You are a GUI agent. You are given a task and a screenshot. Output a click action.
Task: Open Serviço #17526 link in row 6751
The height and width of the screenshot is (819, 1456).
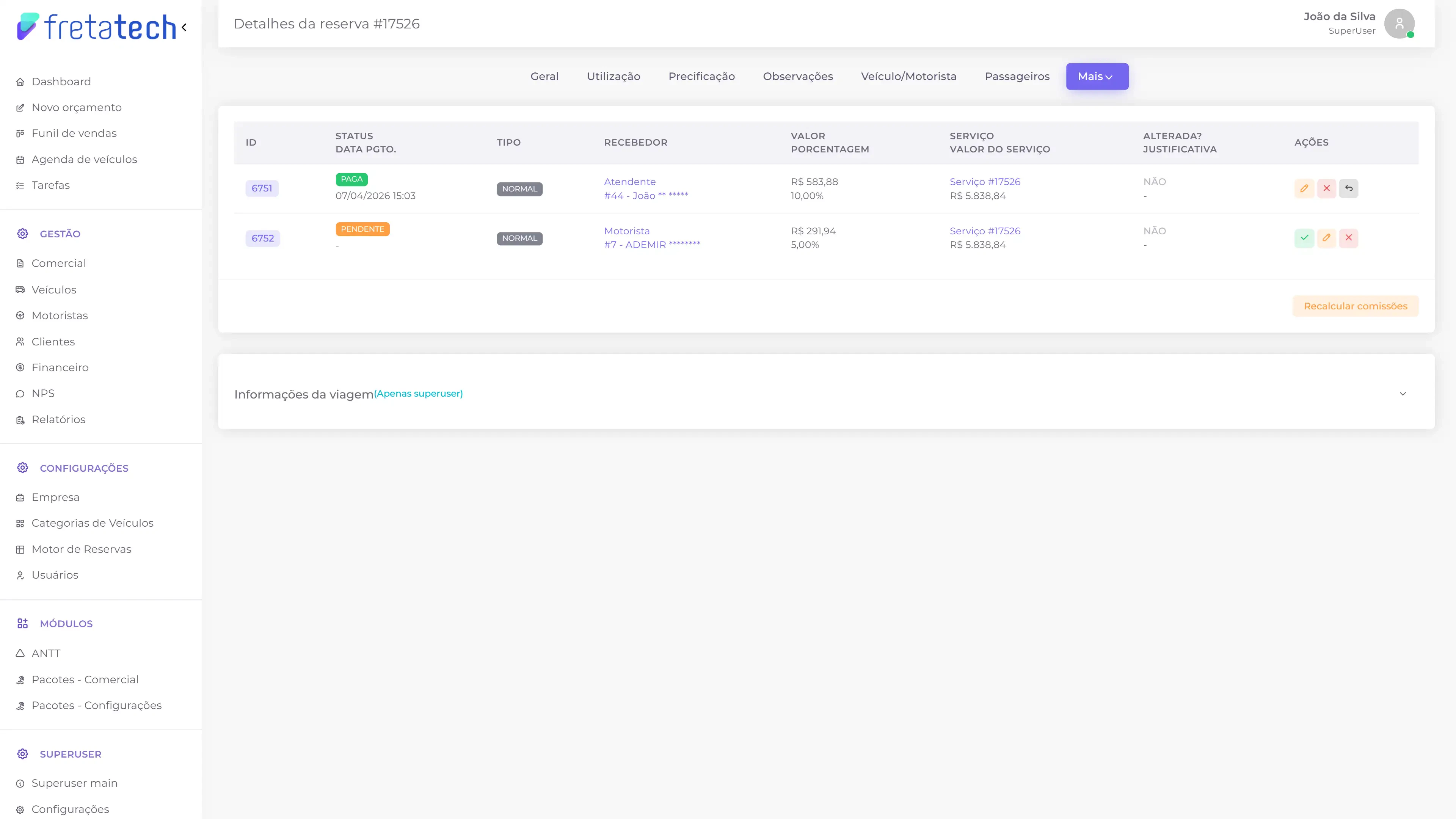[x=985, y=182]
